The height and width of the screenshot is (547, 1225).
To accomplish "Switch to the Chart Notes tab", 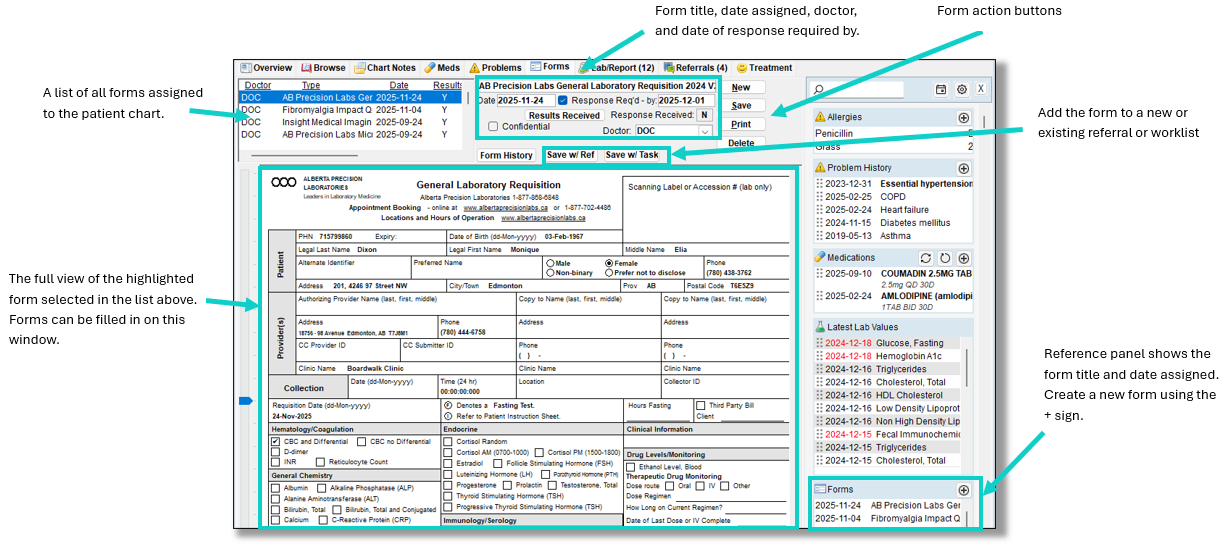I will click(384, 68).
